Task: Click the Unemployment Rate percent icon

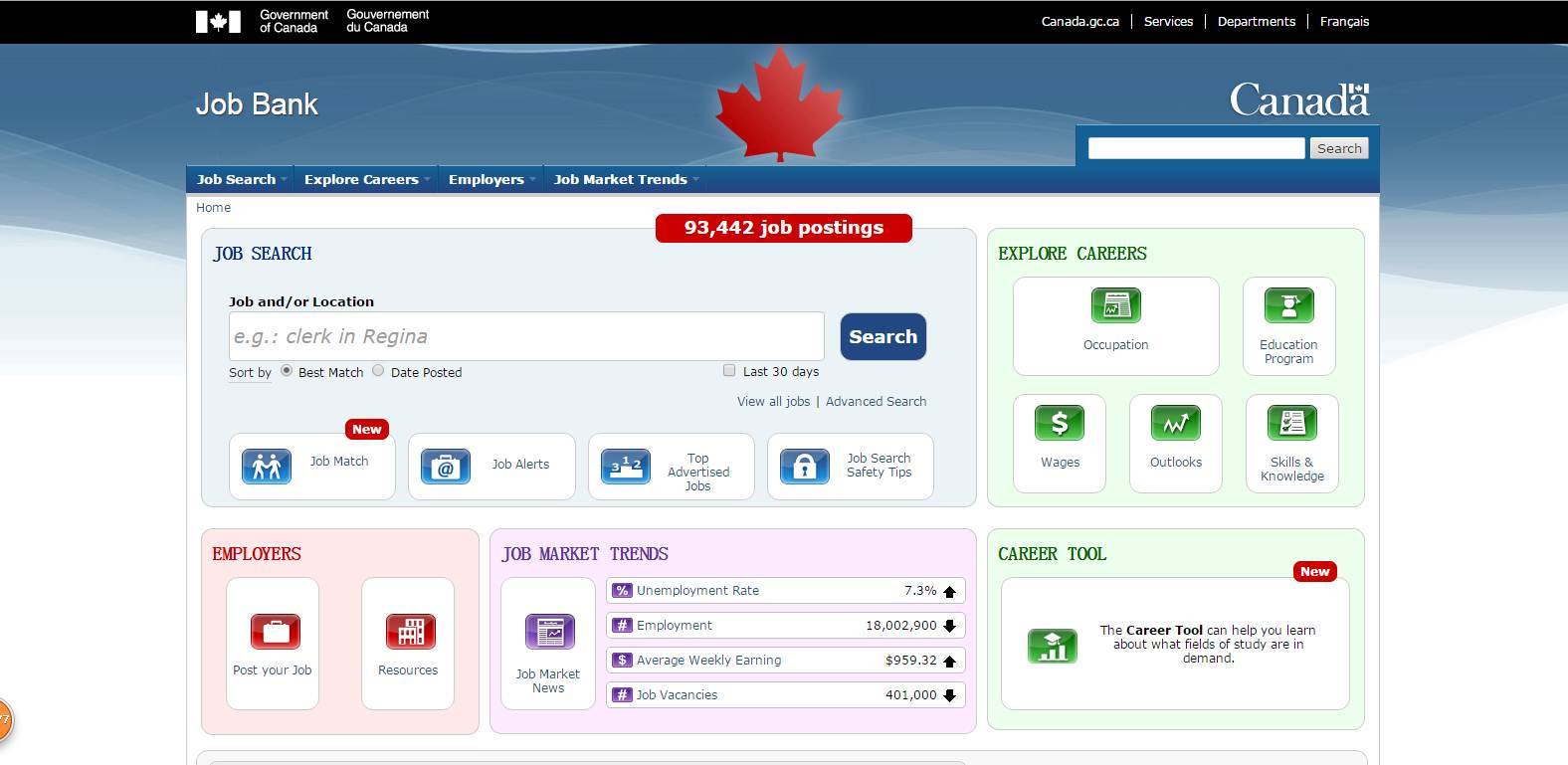Action: 622,591
